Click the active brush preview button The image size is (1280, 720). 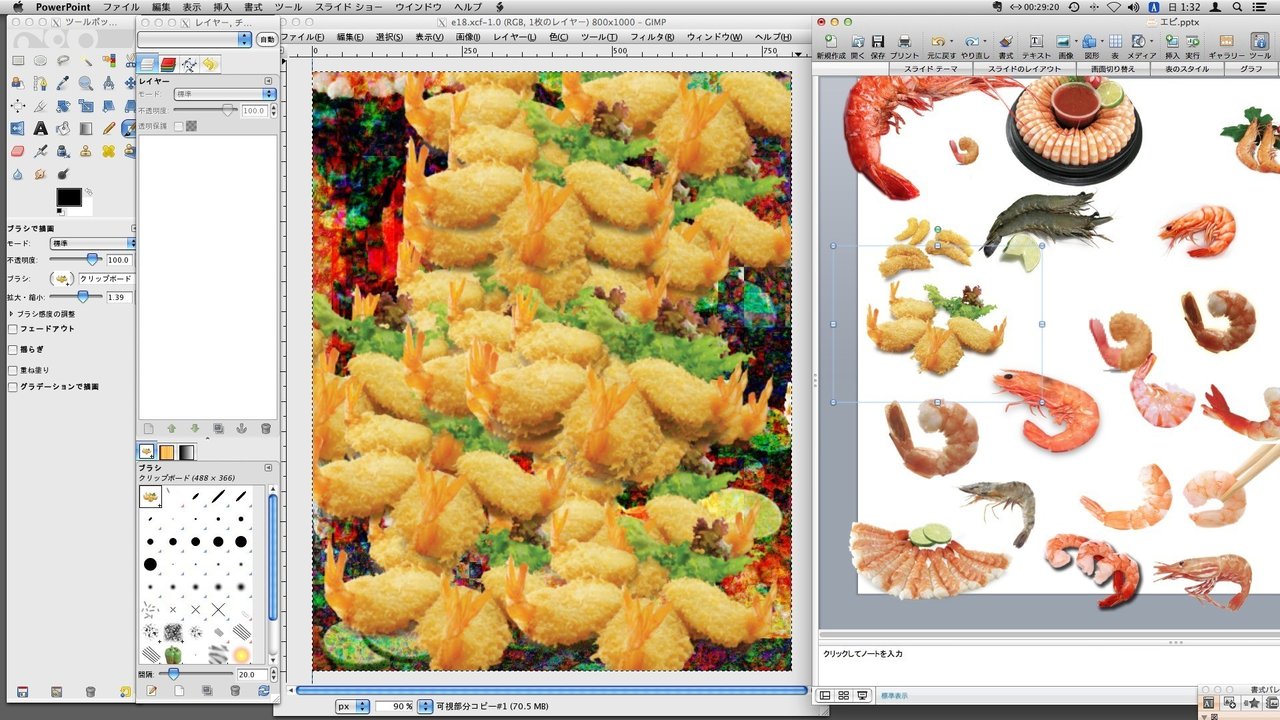63,279
